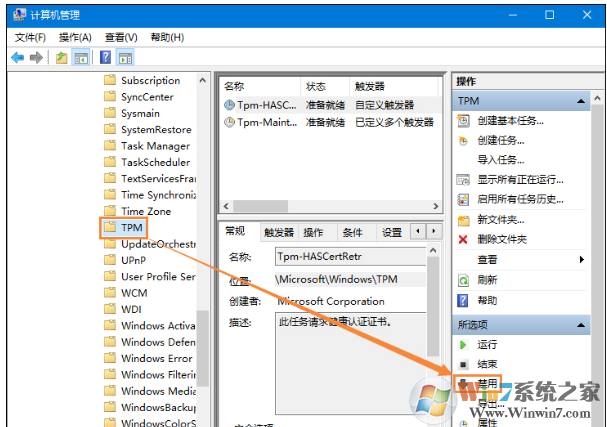Screen dimensions: 607x427
Task: Click the tabs scroll-left arrow
Action: coord(418,231)
